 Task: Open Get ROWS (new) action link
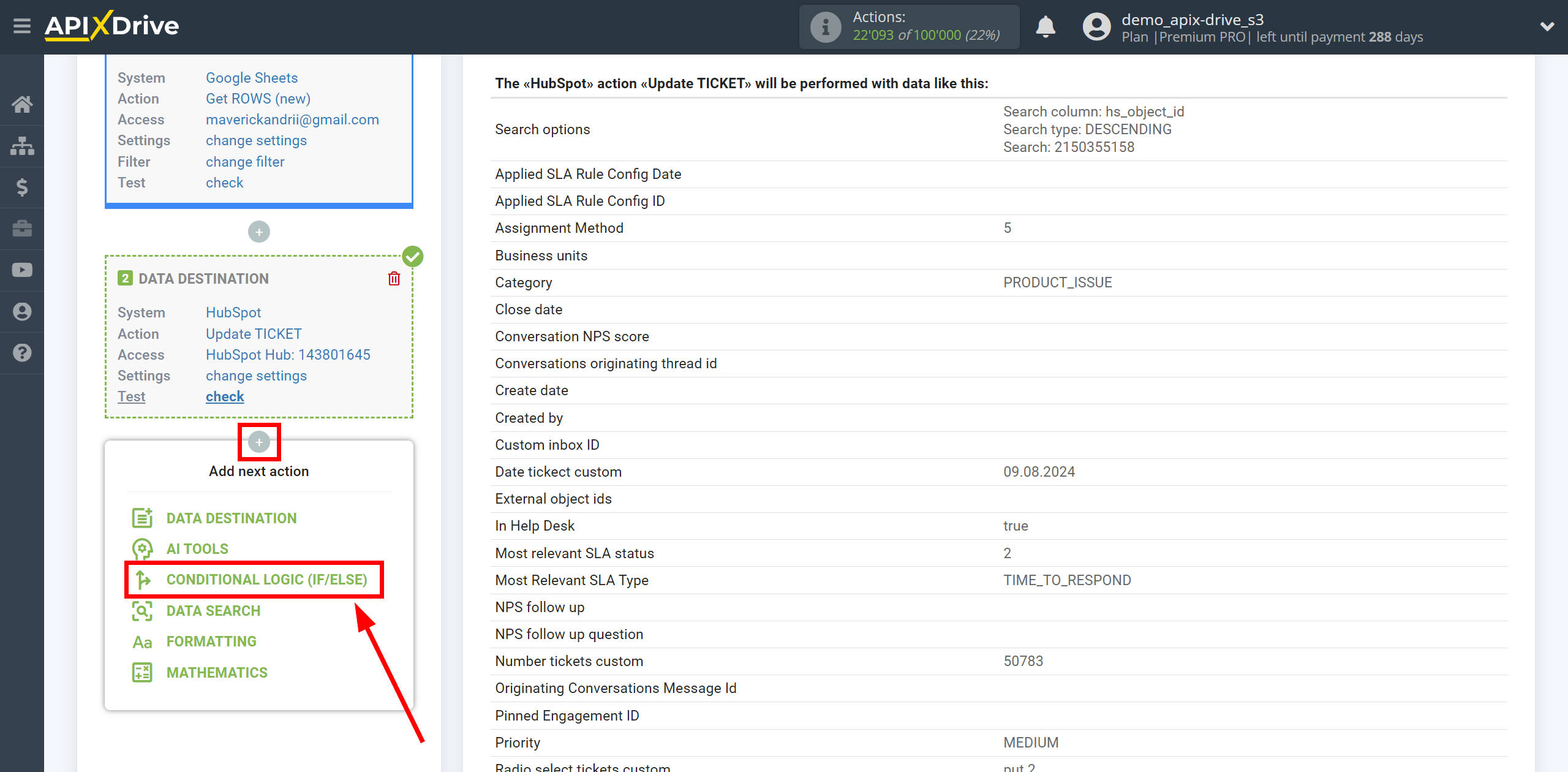[x=258, y=99]
